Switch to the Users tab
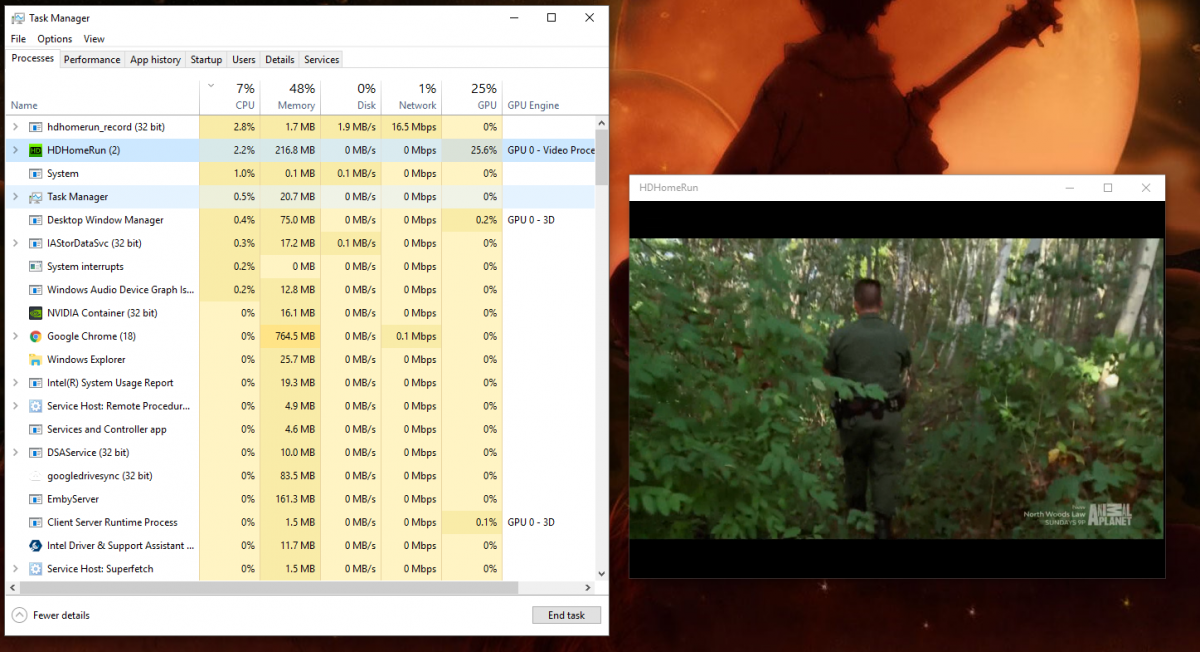The image size is (1200, 652). click(244, 60)
